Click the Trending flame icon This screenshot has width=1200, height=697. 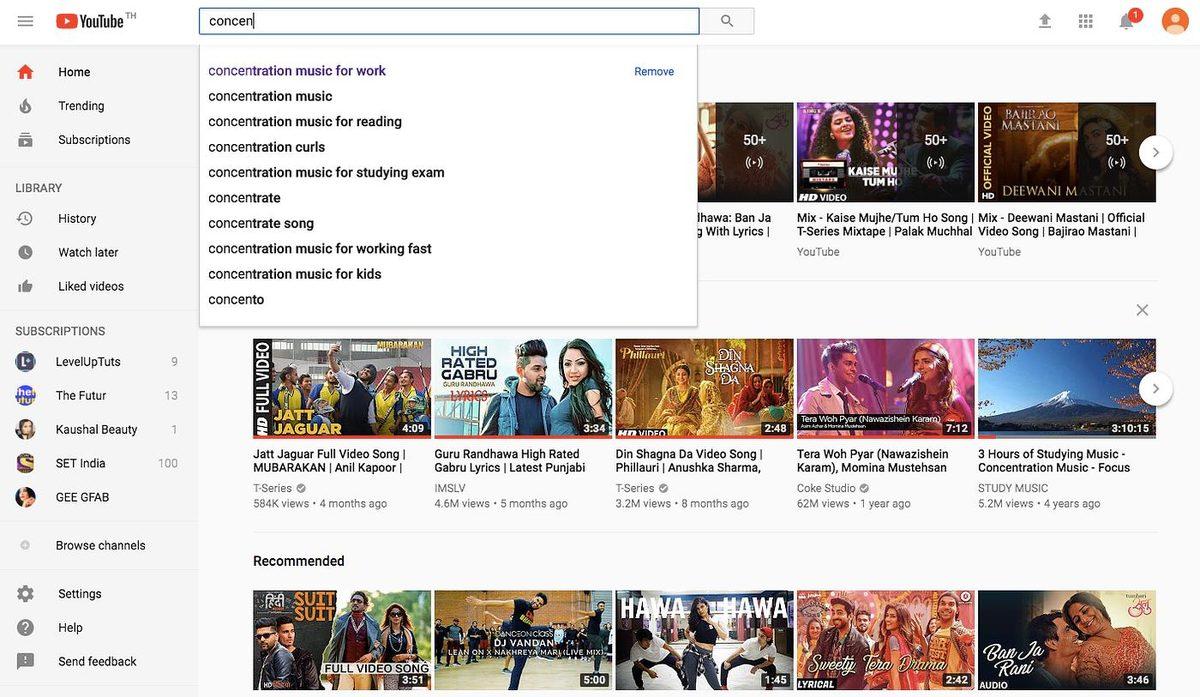click(x=25, y=106)
